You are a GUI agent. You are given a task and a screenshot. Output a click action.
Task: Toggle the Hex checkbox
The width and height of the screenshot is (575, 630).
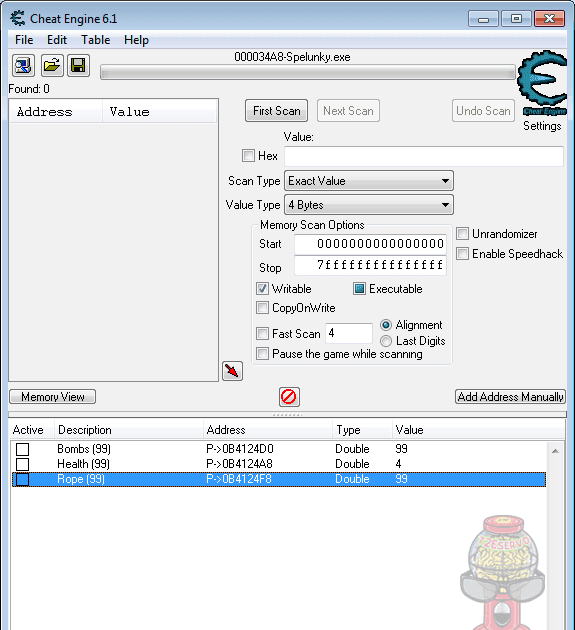[248, 155]
